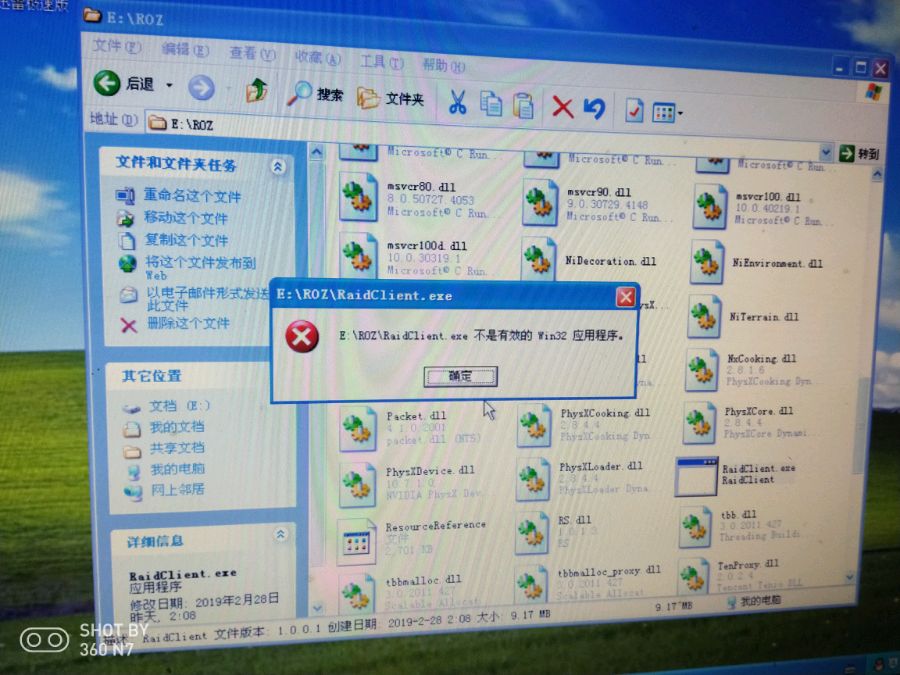
Task: Select the msvcr90.dll file icon
Action: click(x=540, y=203)
